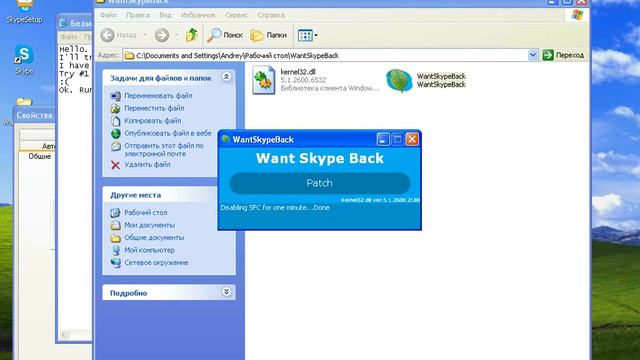The image size is (640, 360).
Task: Click the rename file icon
Action: (116, 96)
